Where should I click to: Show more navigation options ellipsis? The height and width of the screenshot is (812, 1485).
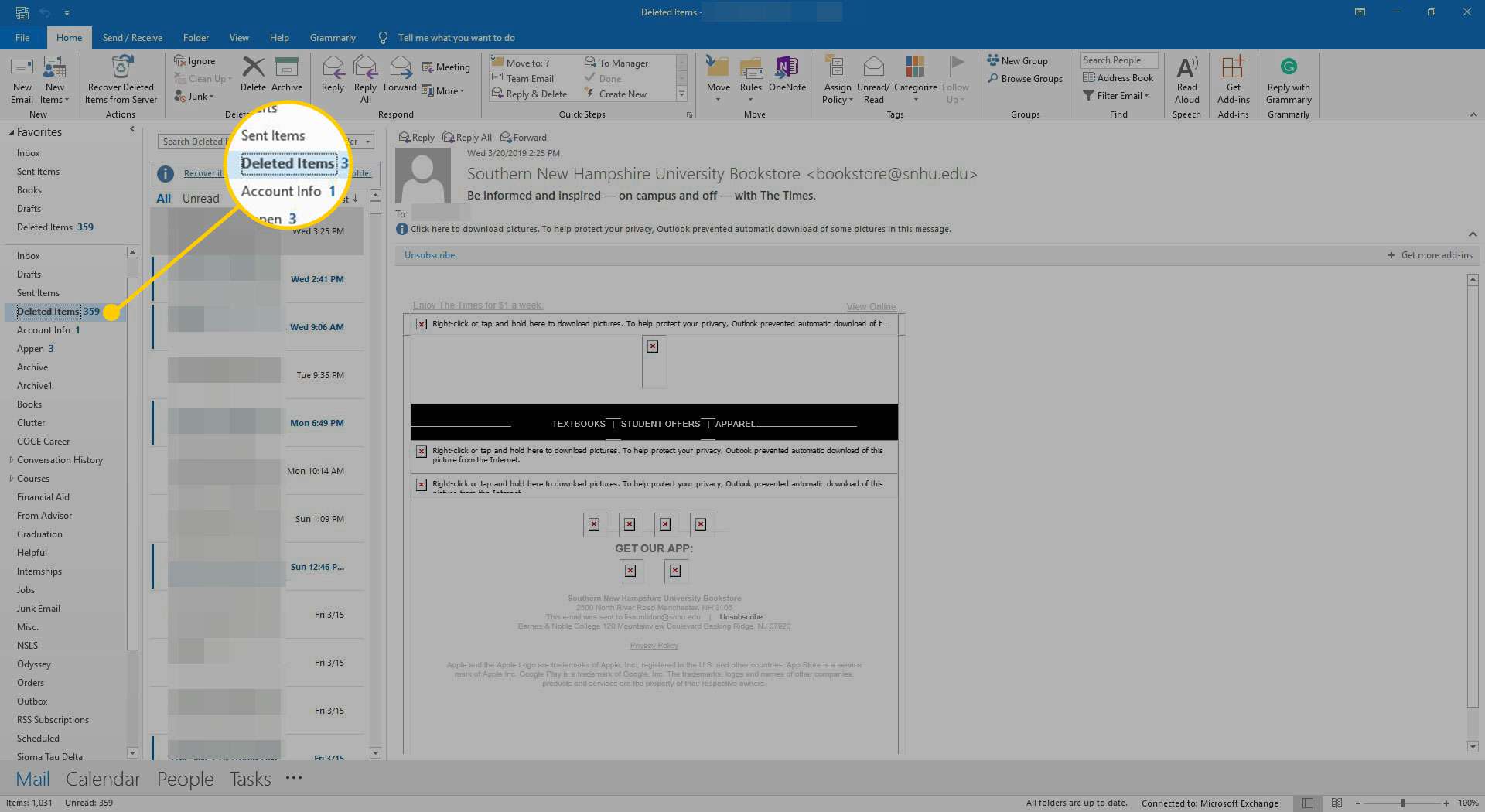click(294, 778)
